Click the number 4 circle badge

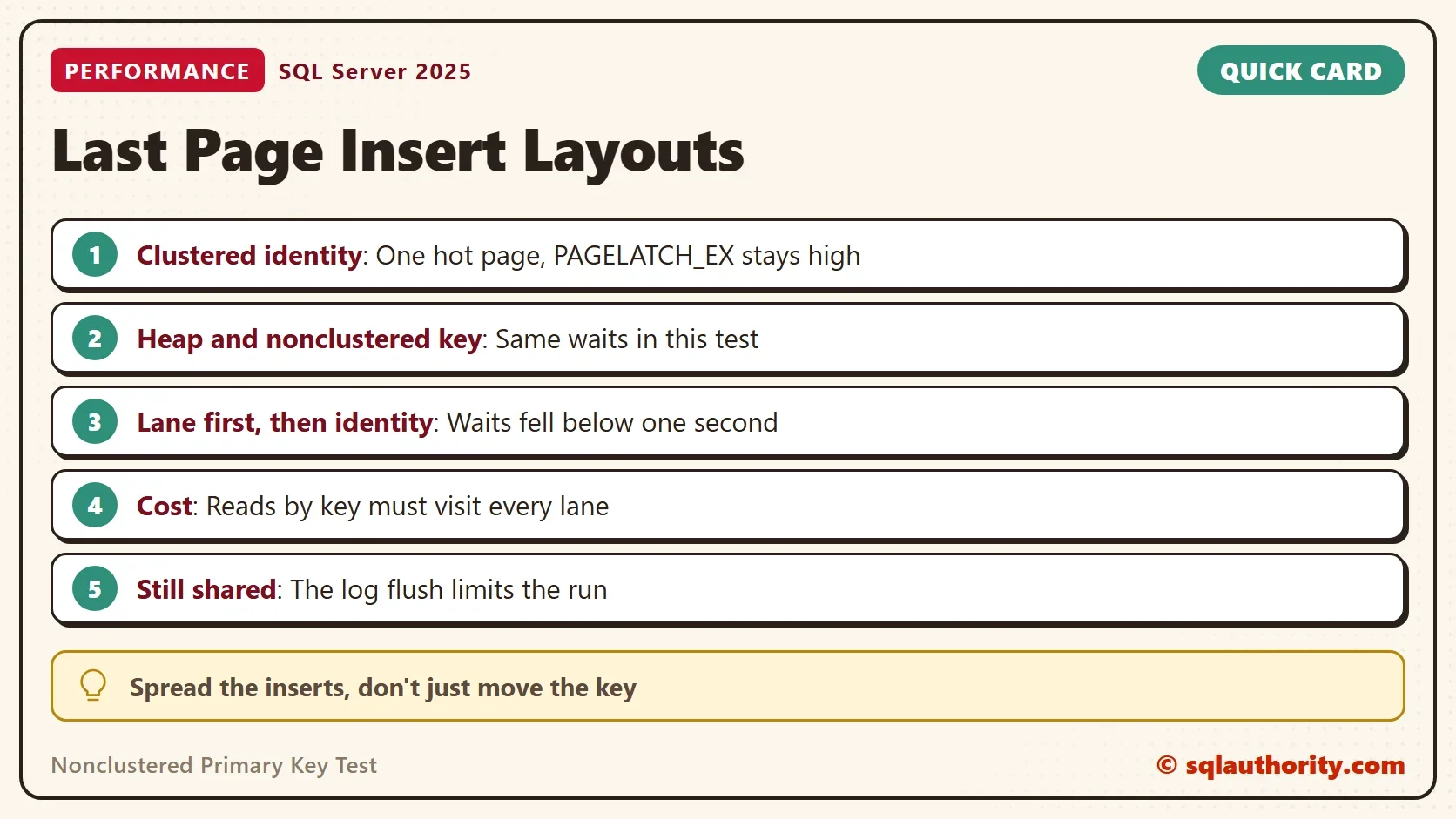[95, 506]
